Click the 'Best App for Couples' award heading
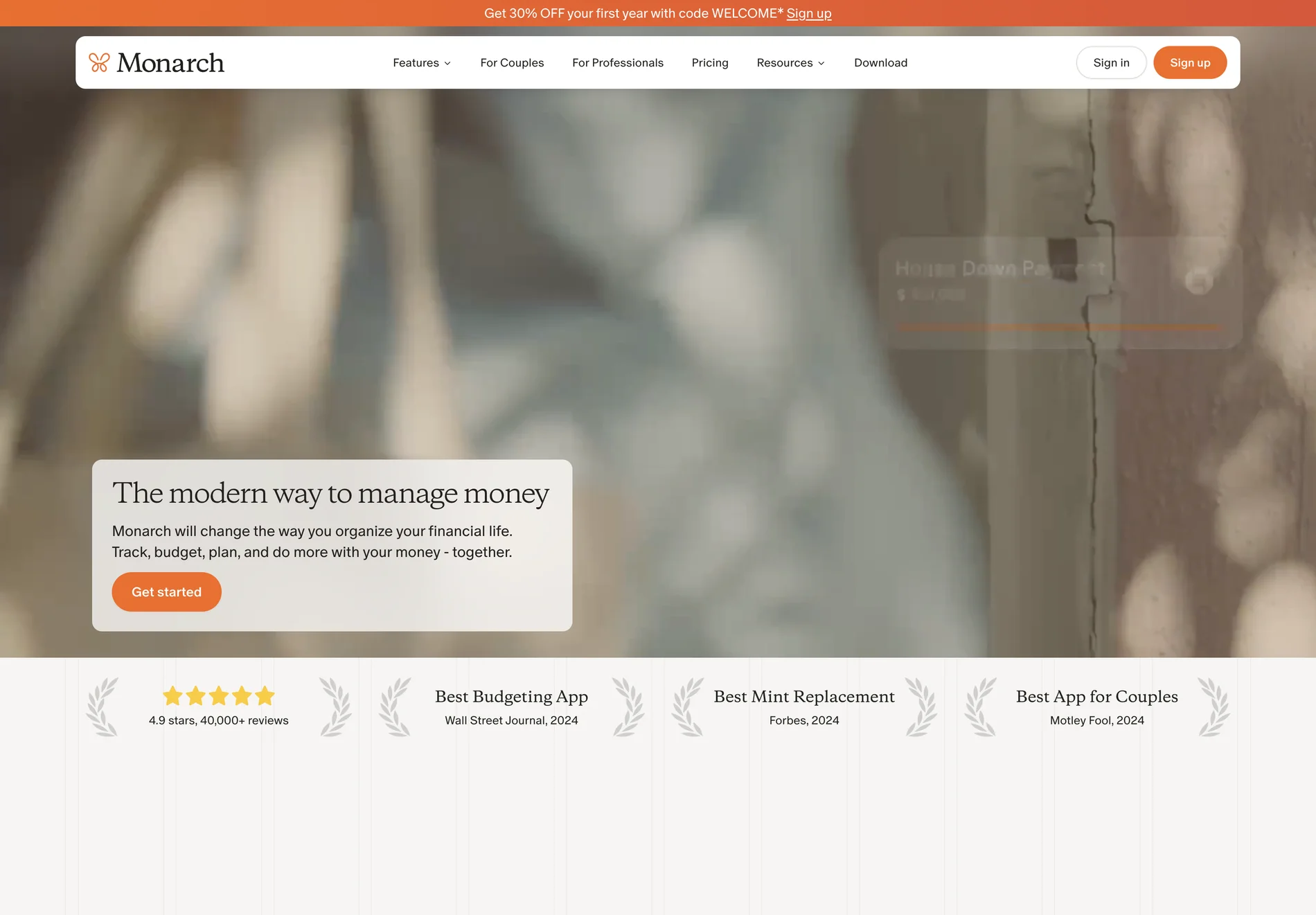The height and width of the screenshot is (915, 1316). (x=1097, y=696)
